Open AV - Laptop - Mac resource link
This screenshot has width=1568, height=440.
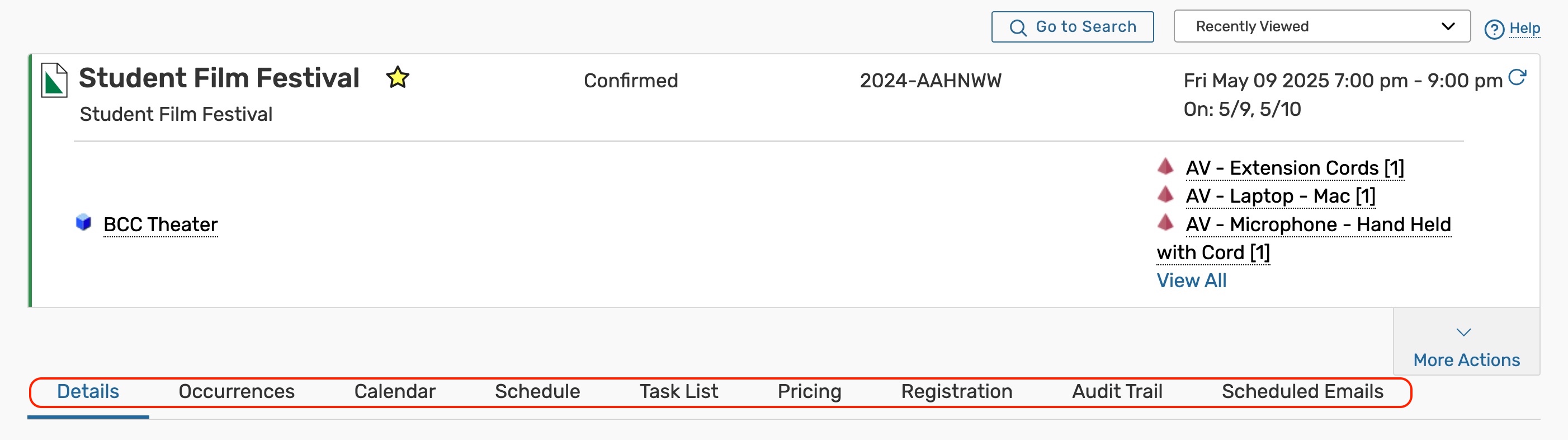coord(1280,196)
